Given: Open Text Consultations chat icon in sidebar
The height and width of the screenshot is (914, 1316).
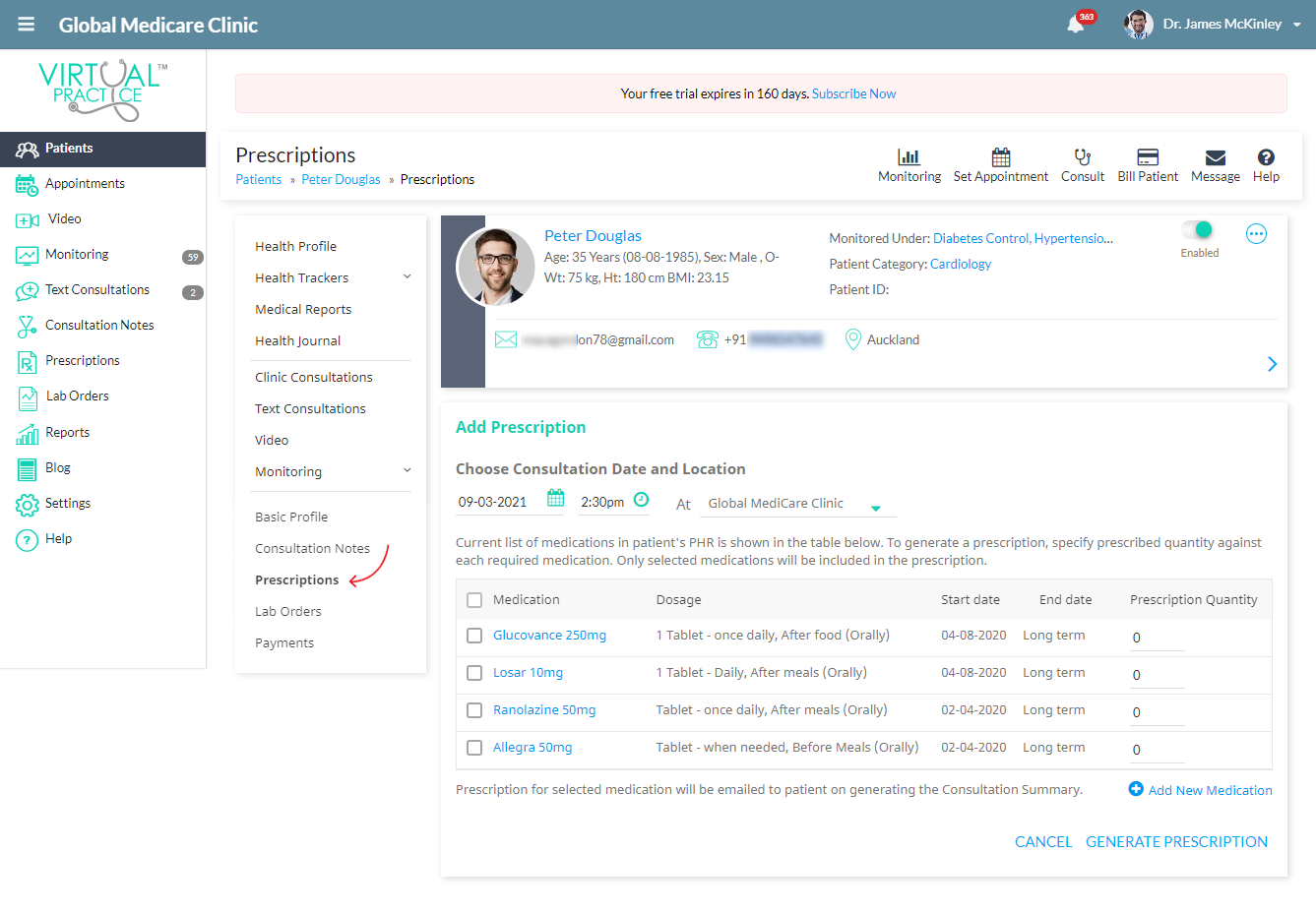Looking at the screenshot, I should click(x=27, y=290).
